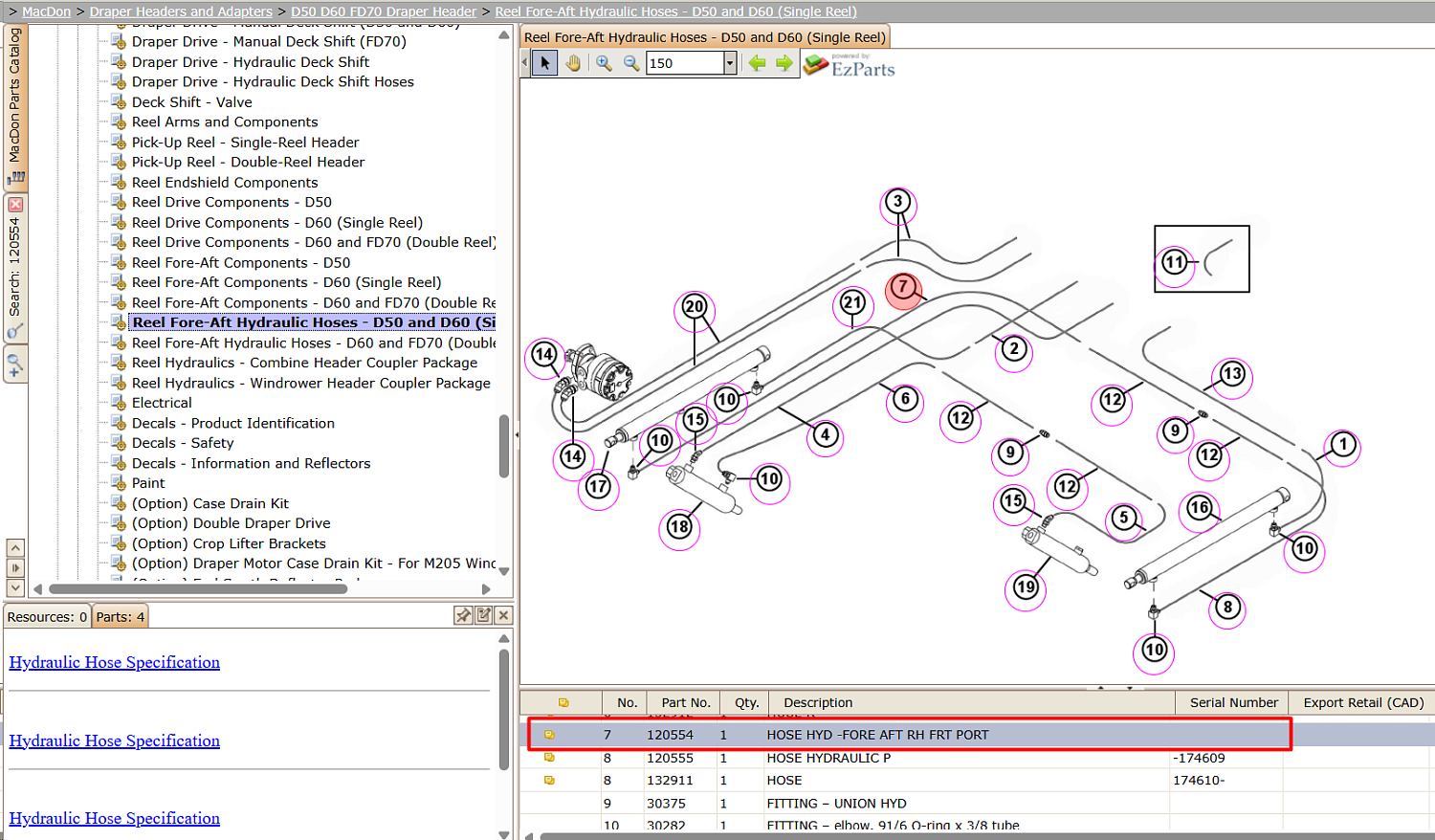1435x840 pixels.
Task: Open Decals - Safety tree item
Action: pos(183,444)
